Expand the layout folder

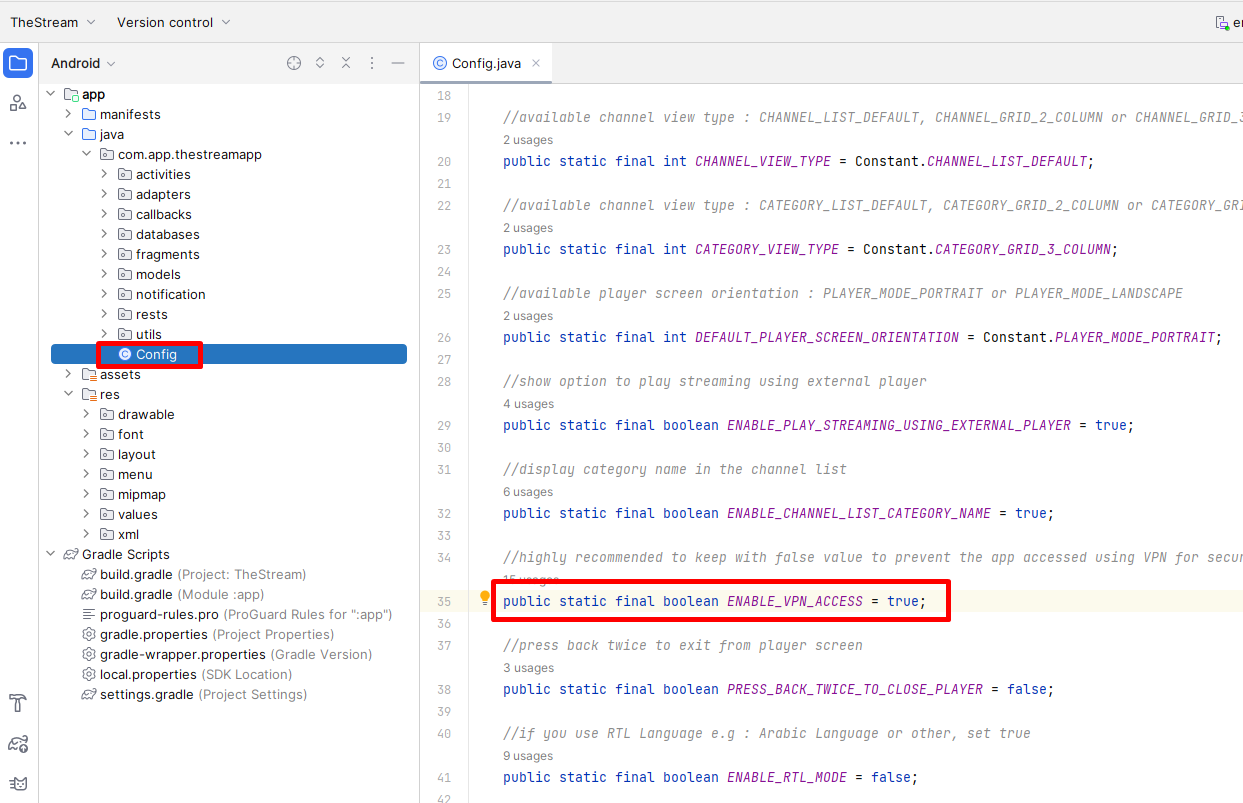point(86,454)
